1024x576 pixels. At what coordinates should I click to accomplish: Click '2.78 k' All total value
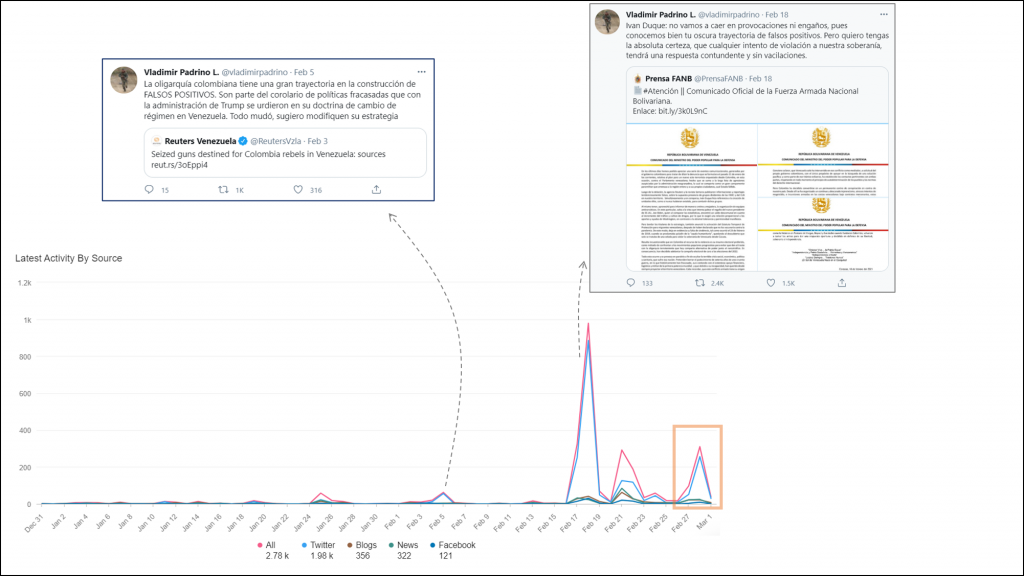point(277,556)
